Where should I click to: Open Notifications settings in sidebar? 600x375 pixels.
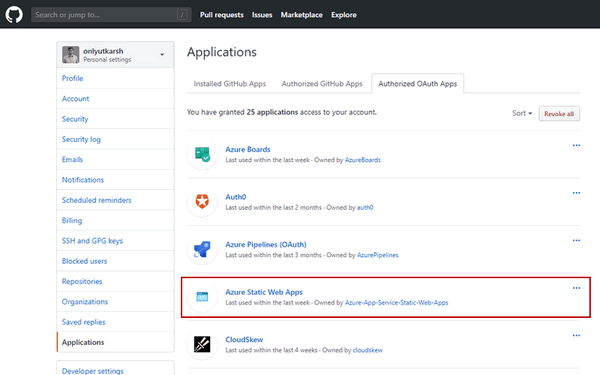115,180
